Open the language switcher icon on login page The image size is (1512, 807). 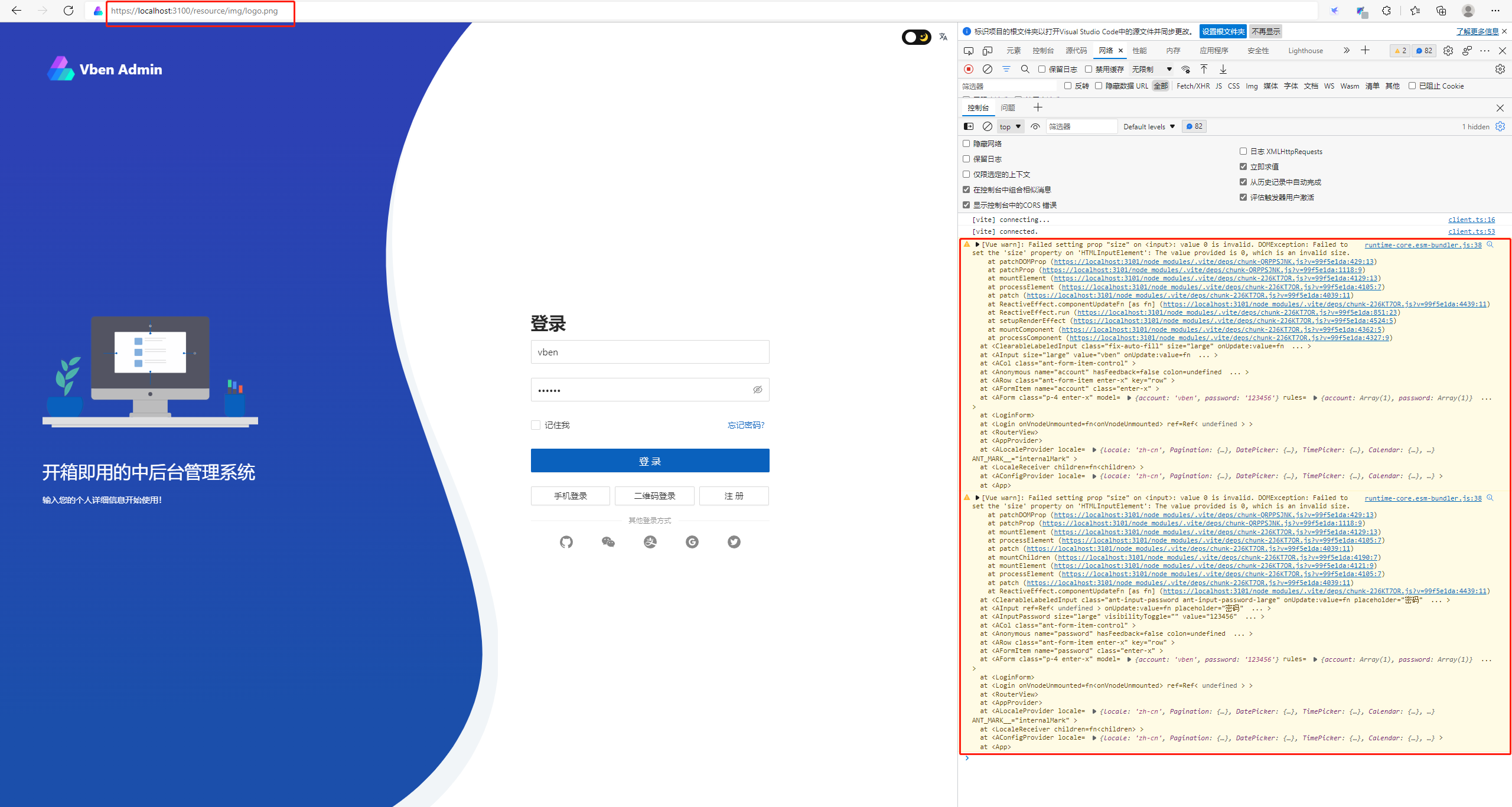point(943,37)
